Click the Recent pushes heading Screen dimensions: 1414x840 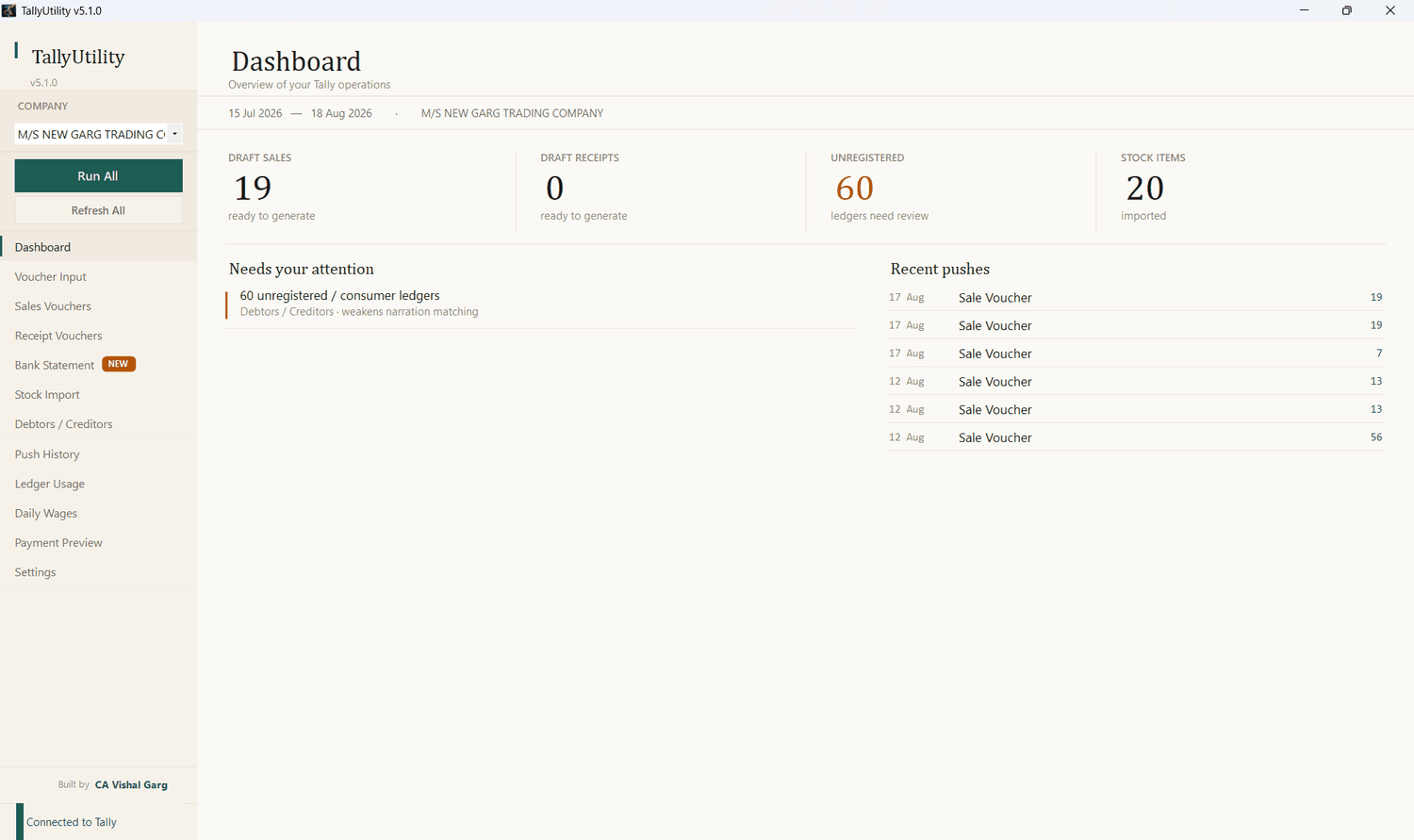tap(940, 270)
